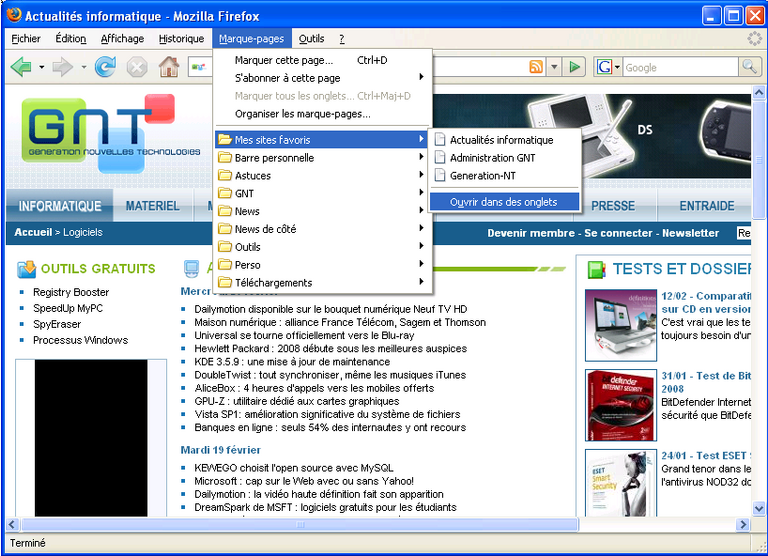The image size is (768, 556).
Task: Open the Actualités informatique bookmark
Action: [x=504, y=140]
